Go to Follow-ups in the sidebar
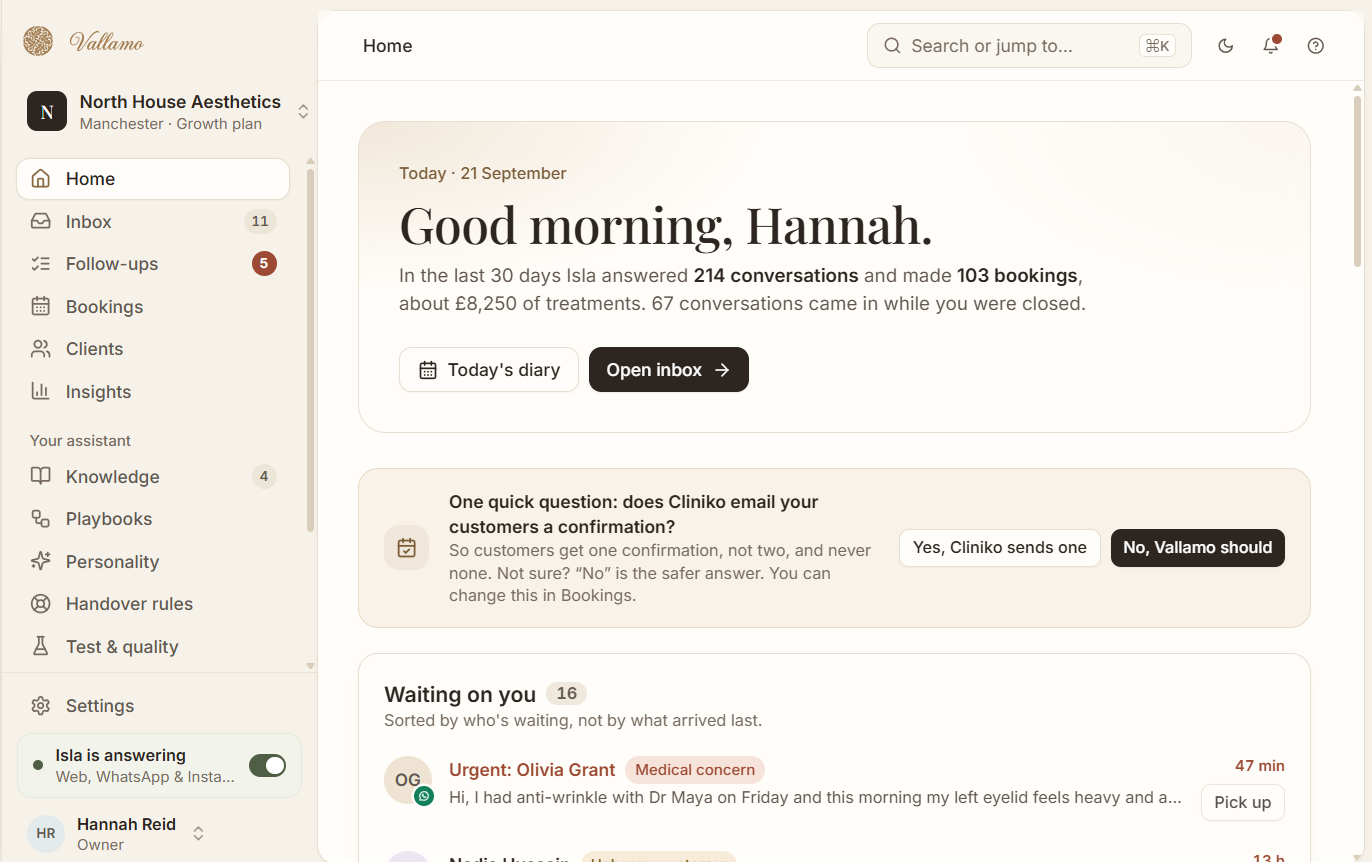 click(x=153, y=264)
